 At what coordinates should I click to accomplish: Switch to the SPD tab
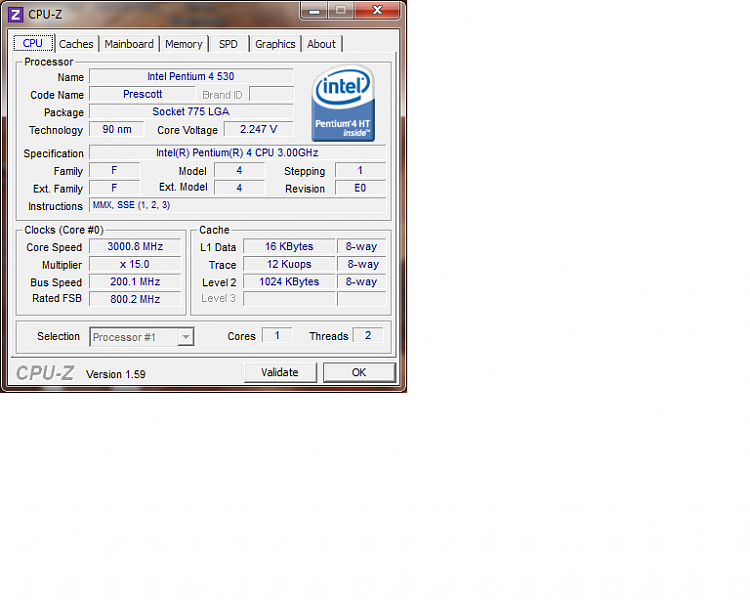[228, 44]
